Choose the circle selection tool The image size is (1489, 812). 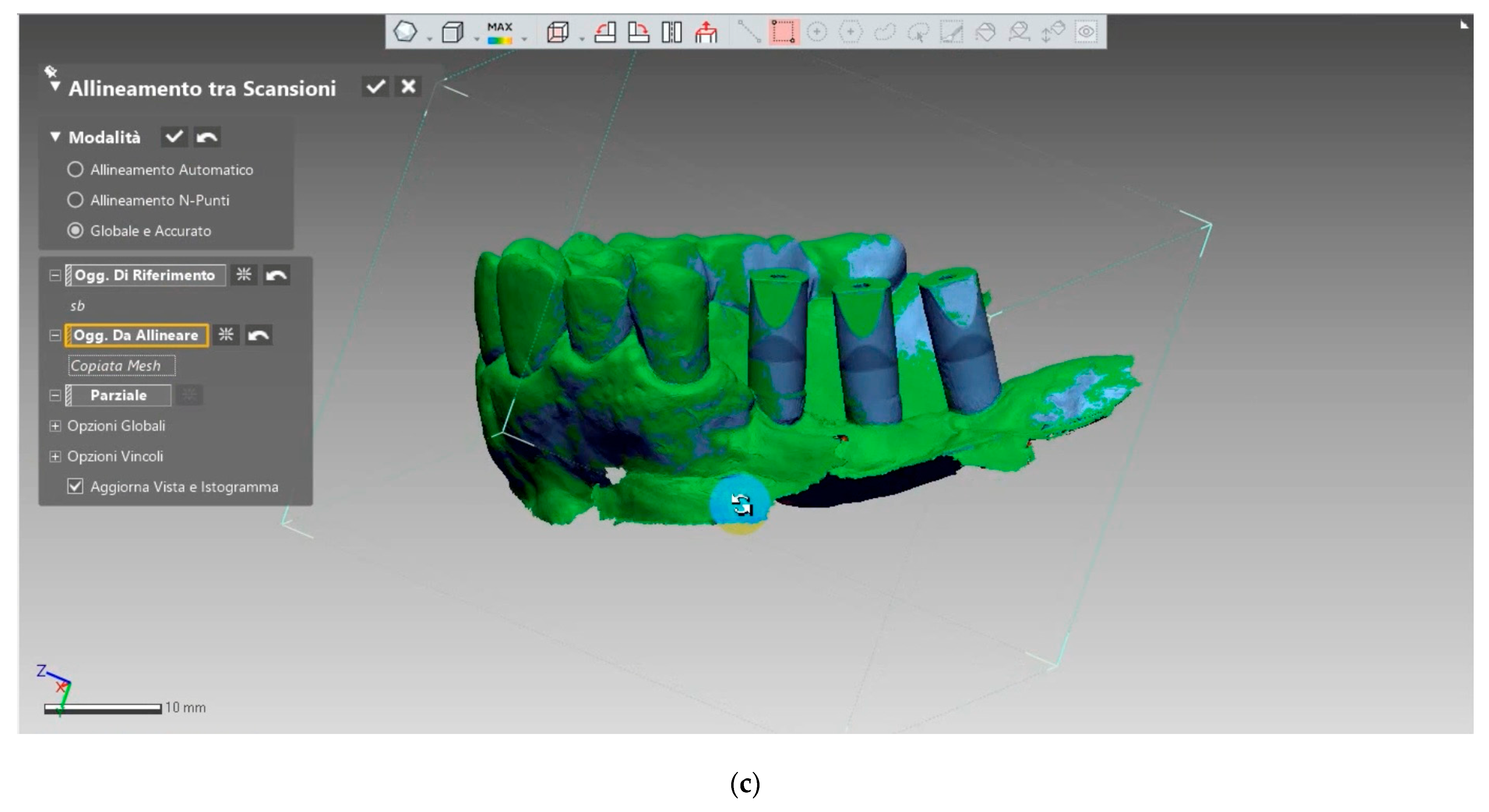point(817,32)
